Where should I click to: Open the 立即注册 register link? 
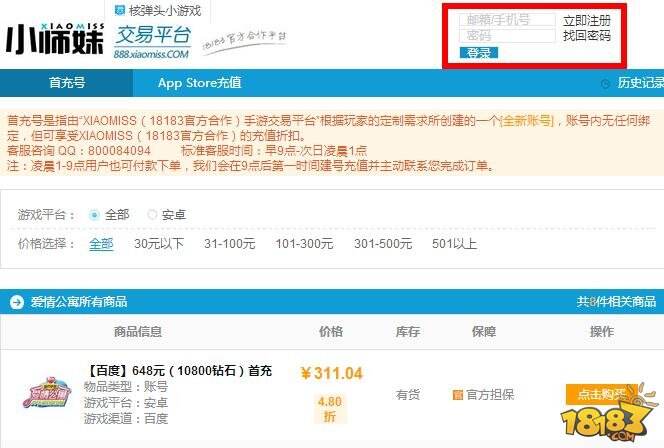[587, 20]
